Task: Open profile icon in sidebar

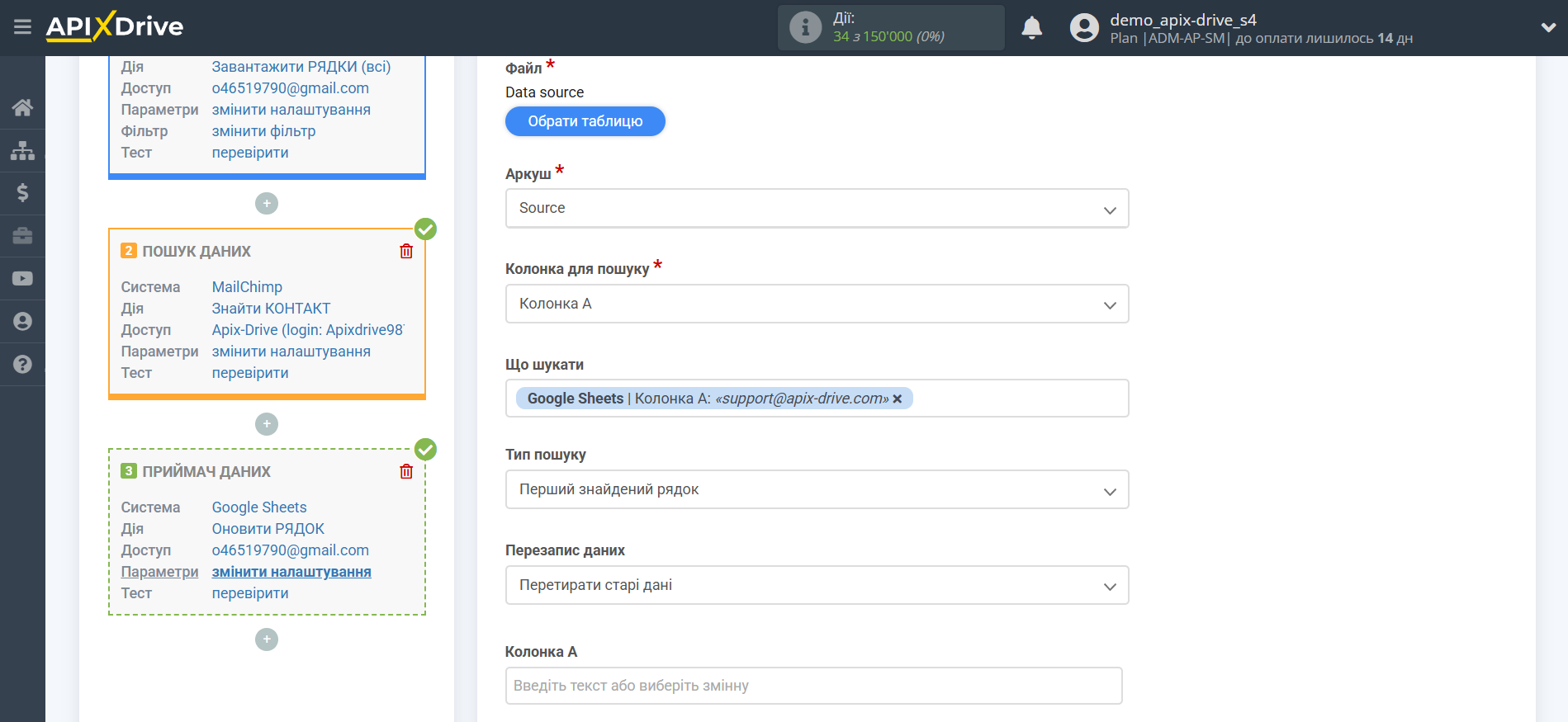Action: pyautogui.click(x=22, y=322)
